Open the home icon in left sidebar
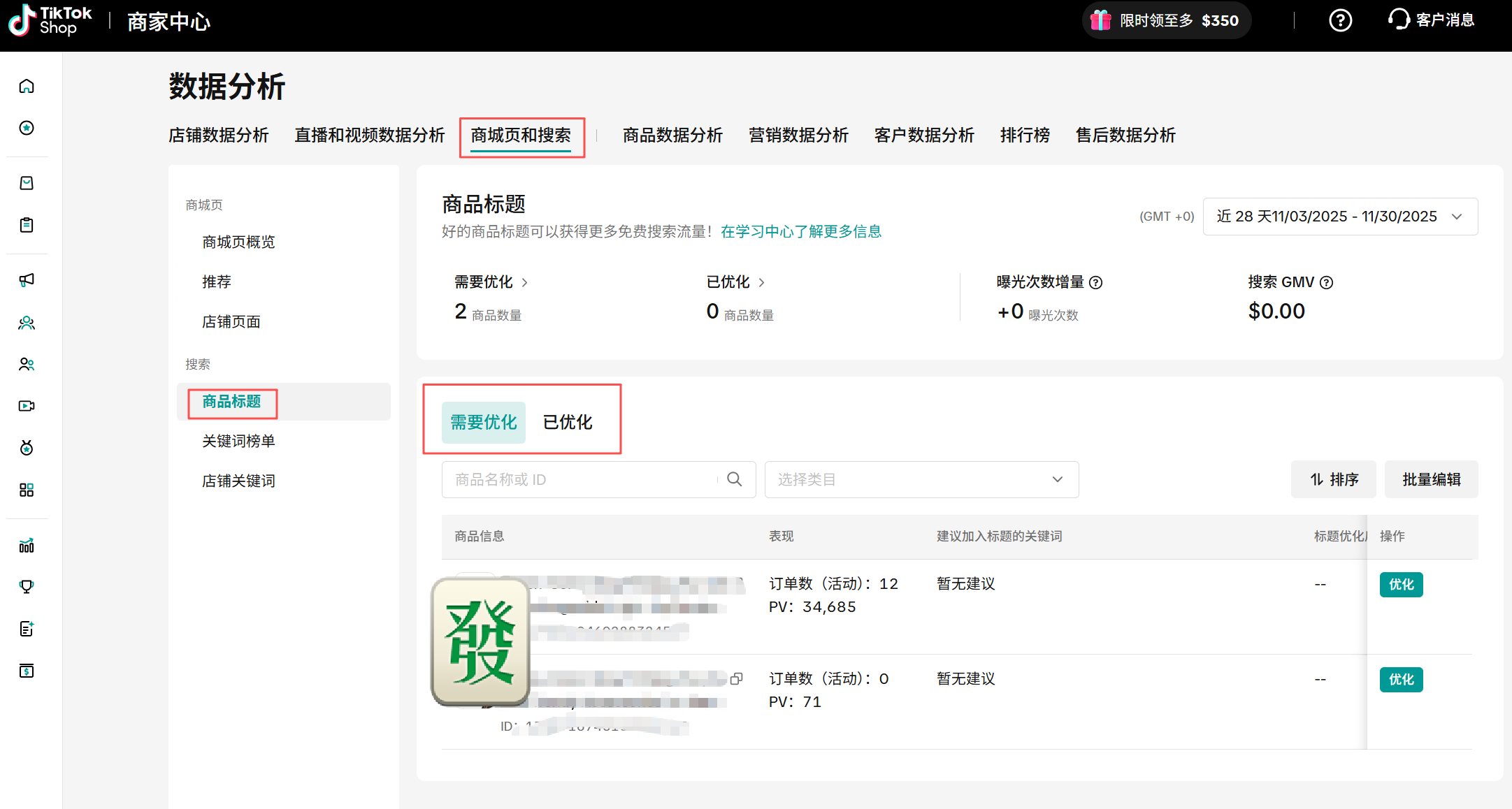The height and width of the screenshot is (809, 1512). [27, 87]
